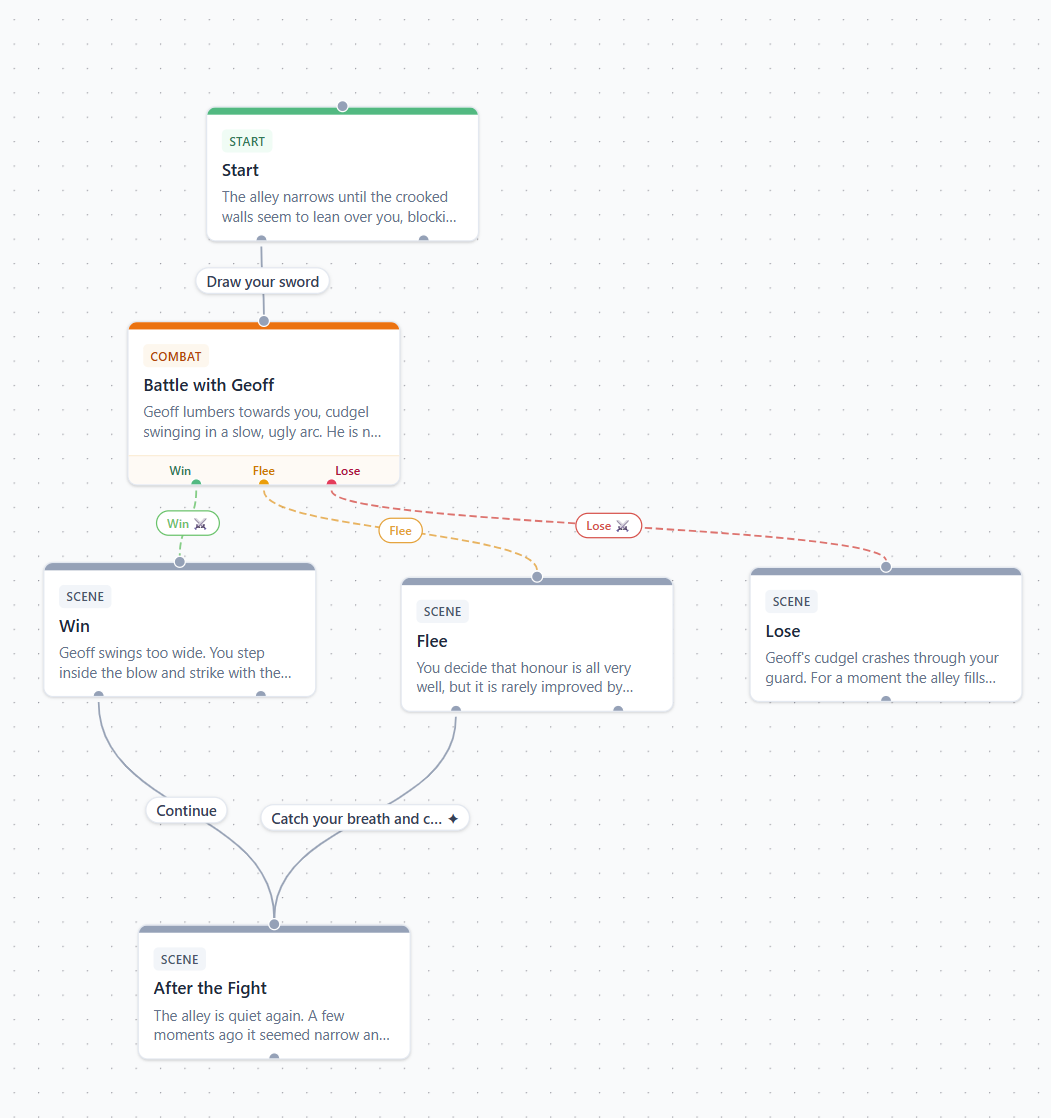Click the sparkle icon on Catch your breath label
Viewport: 1051px width, 1118px height.
[453, 819]
